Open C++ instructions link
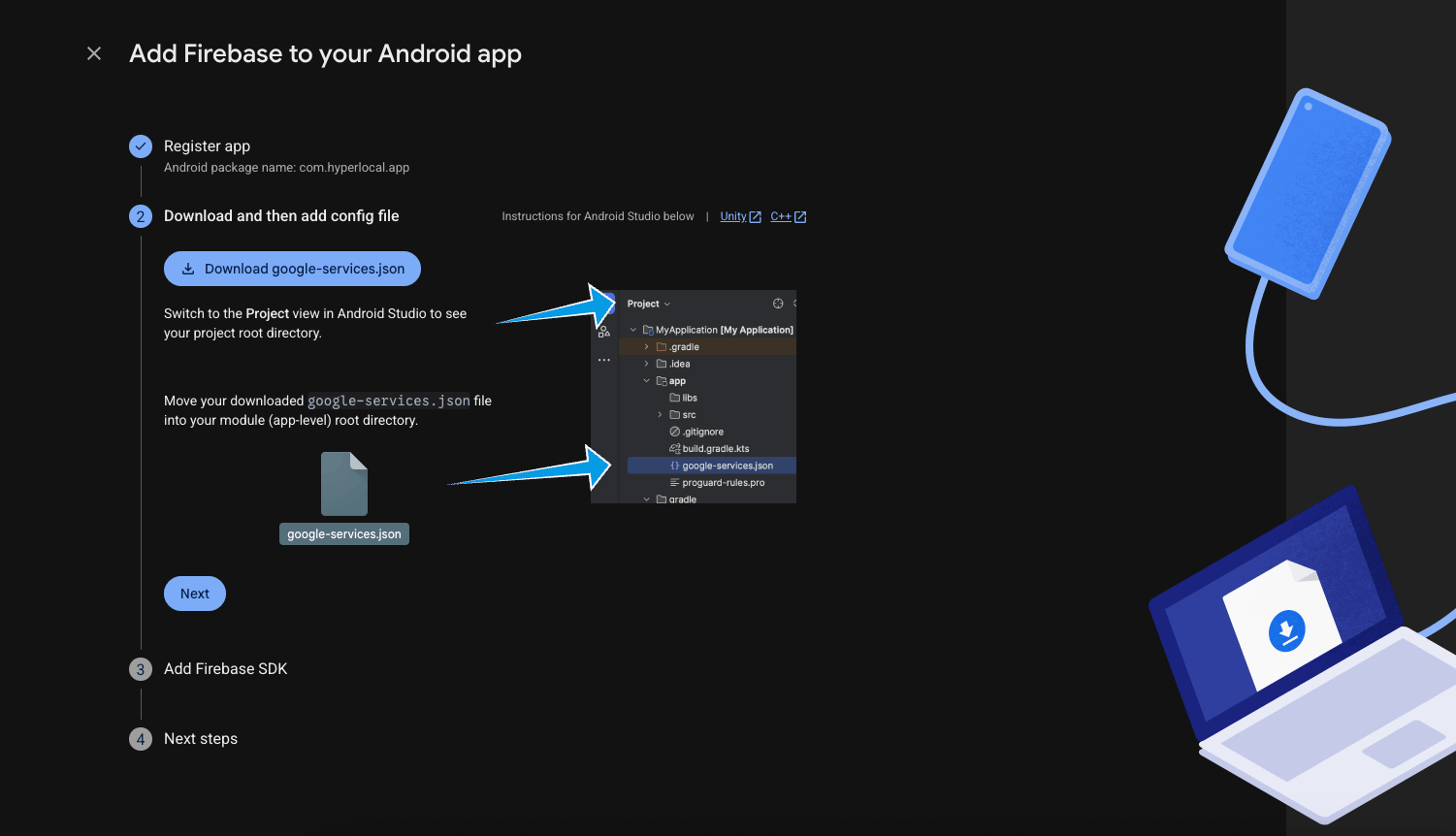 click(x=781, y=216)
